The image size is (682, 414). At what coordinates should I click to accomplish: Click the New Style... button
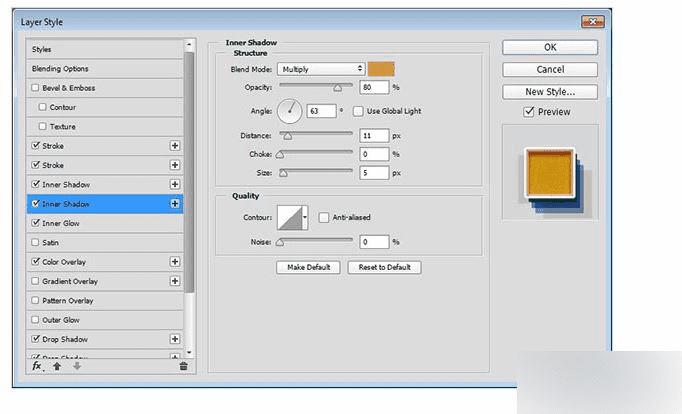[x=550, y=92]
